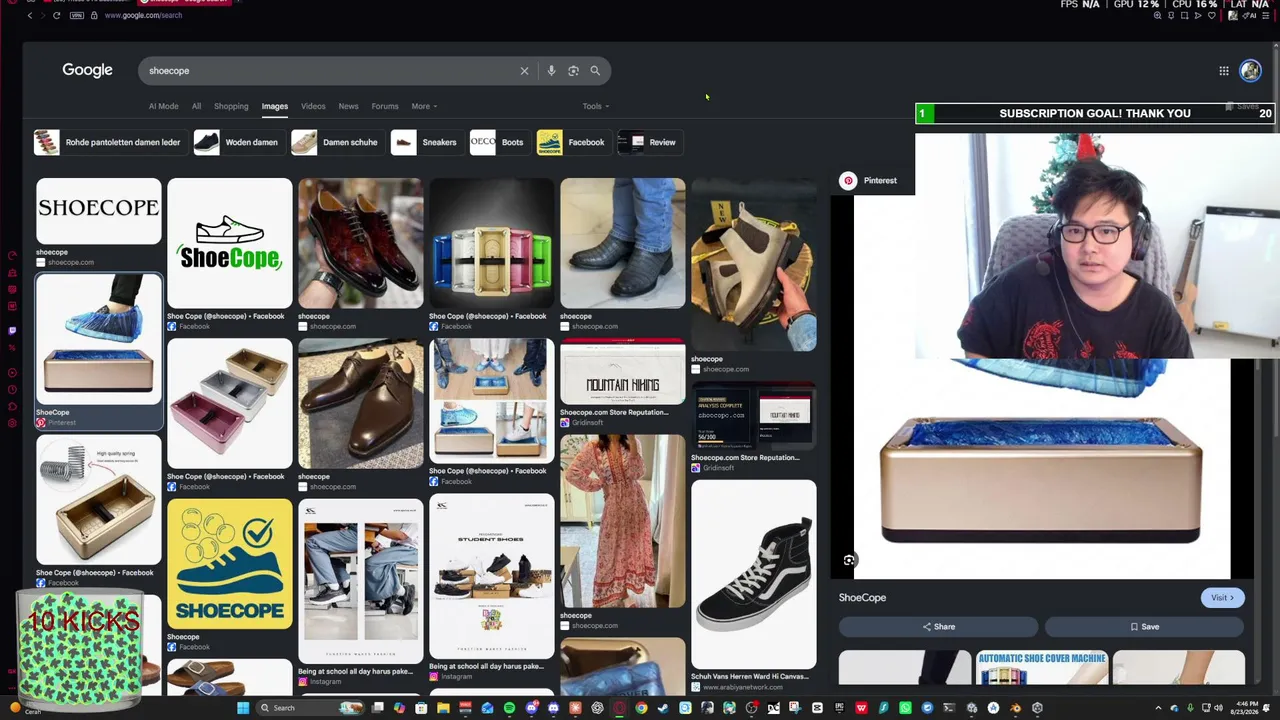Open the Automatic Shoe Cover Machine related image
The height and width of the screenshot is (720, 1280).
click(1042, 667)
